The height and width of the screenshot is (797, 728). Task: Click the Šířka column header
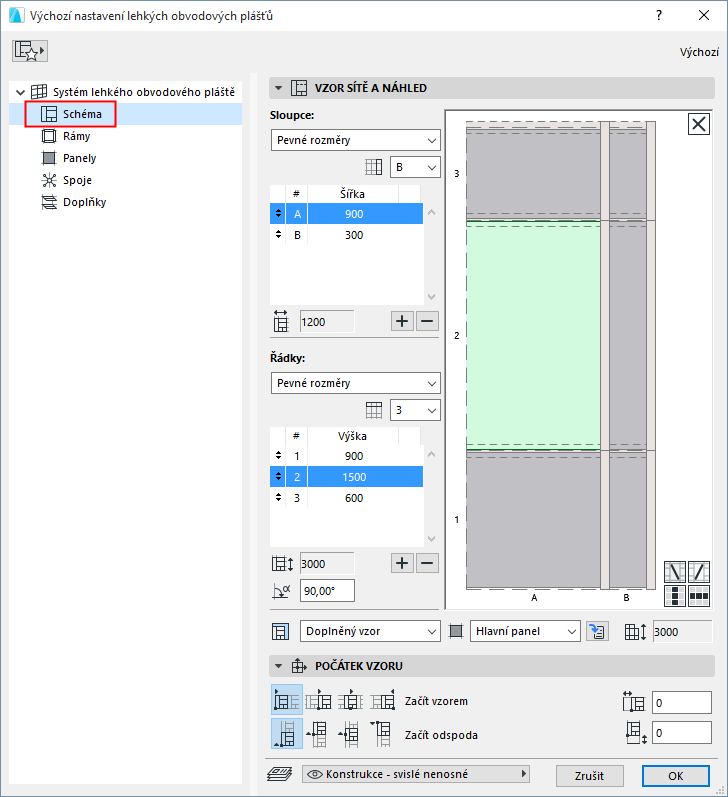pyautogui.click(x=352, y=194)
